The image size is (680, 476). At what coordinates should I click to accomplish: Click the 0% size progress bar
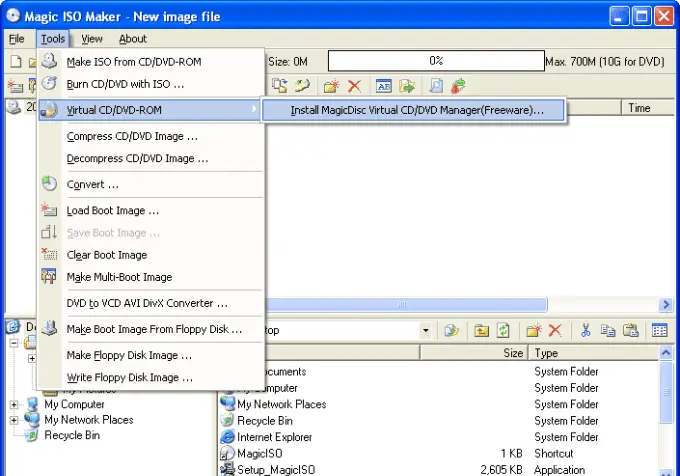436,61
